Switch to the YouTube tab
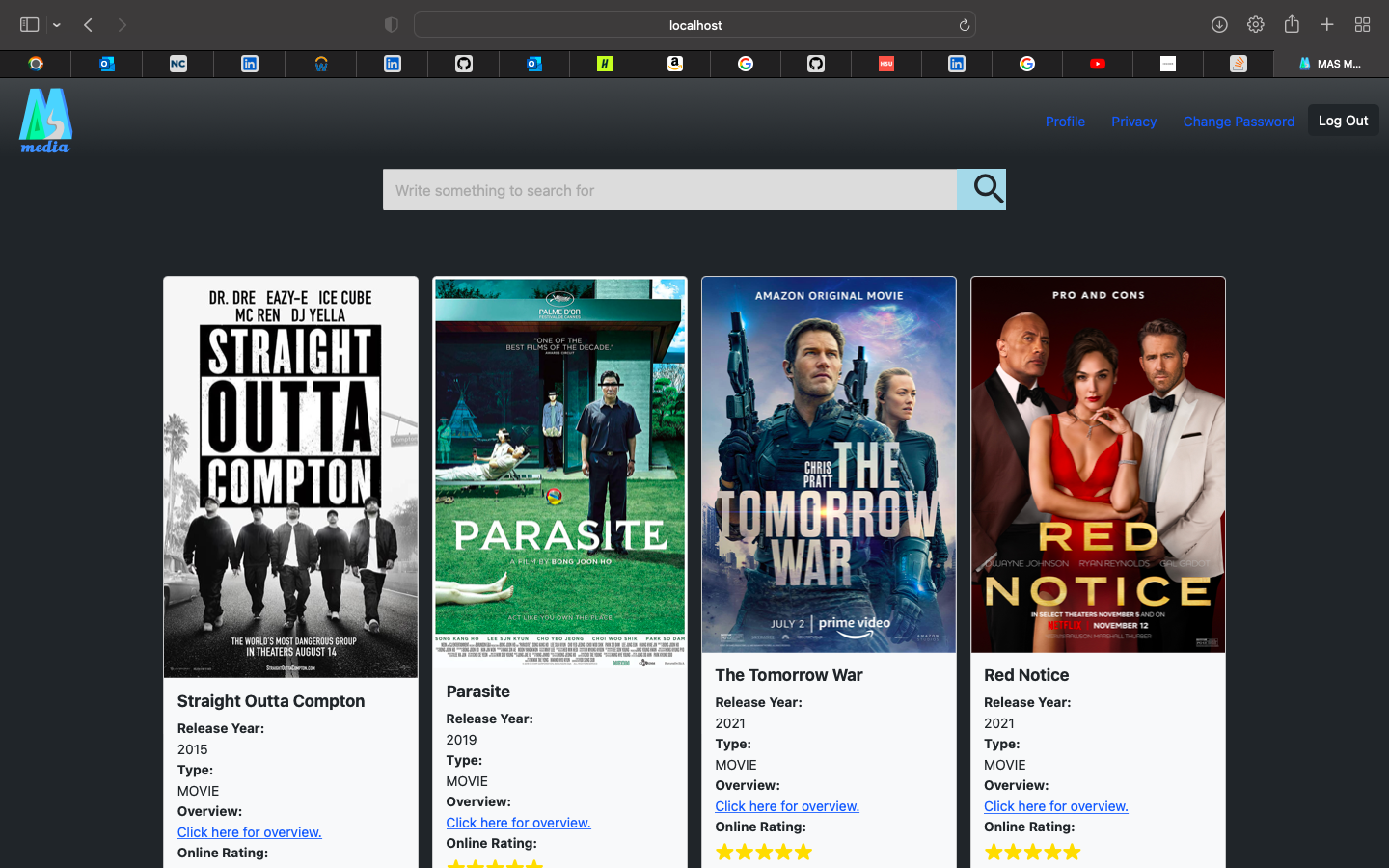Screen dimensions: 1389x868 [1098, 64]
